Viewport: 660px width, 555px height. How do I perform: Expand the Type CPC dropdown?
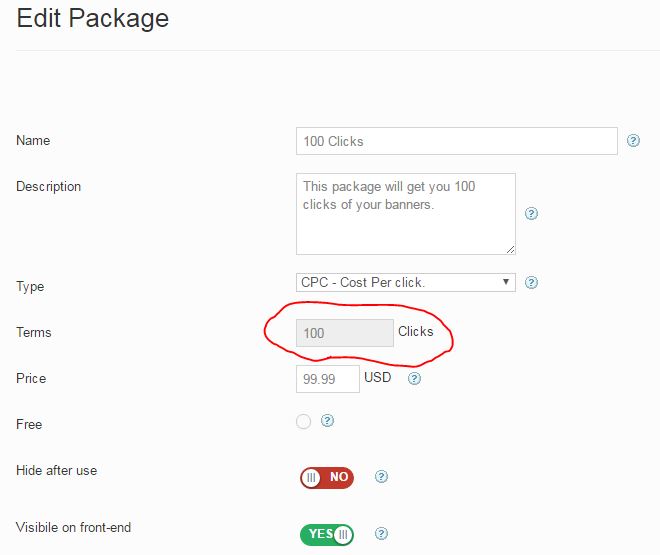click(406, 282)
